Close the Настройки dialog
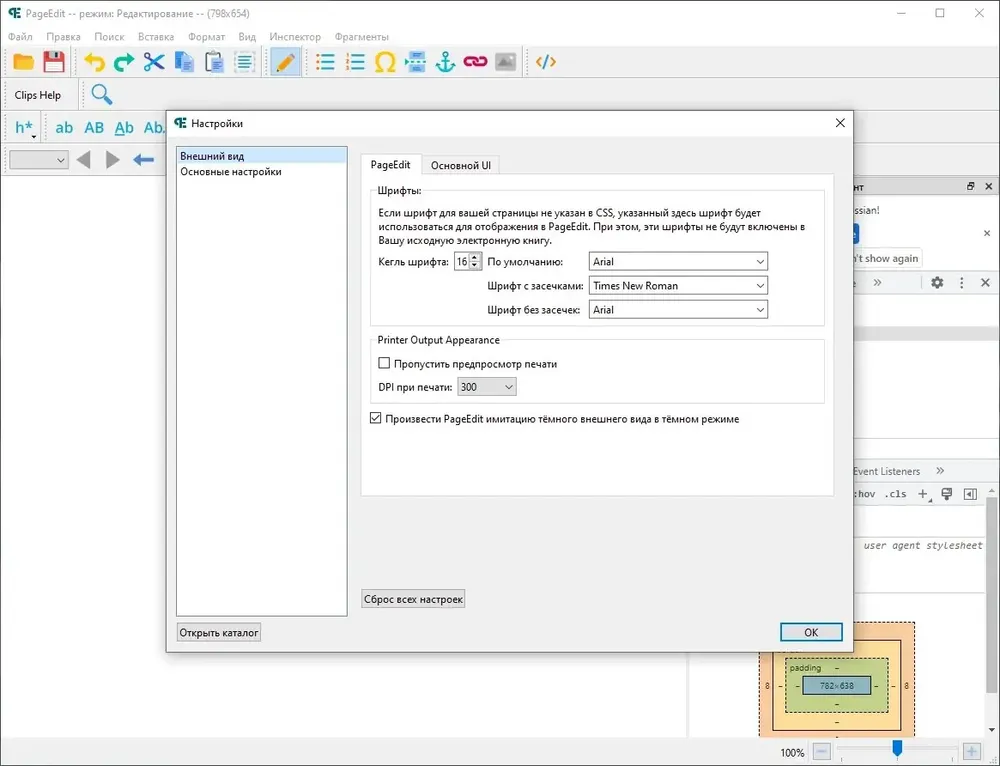The width and height of the screenshot is (1000, 766). pos(840,123)
